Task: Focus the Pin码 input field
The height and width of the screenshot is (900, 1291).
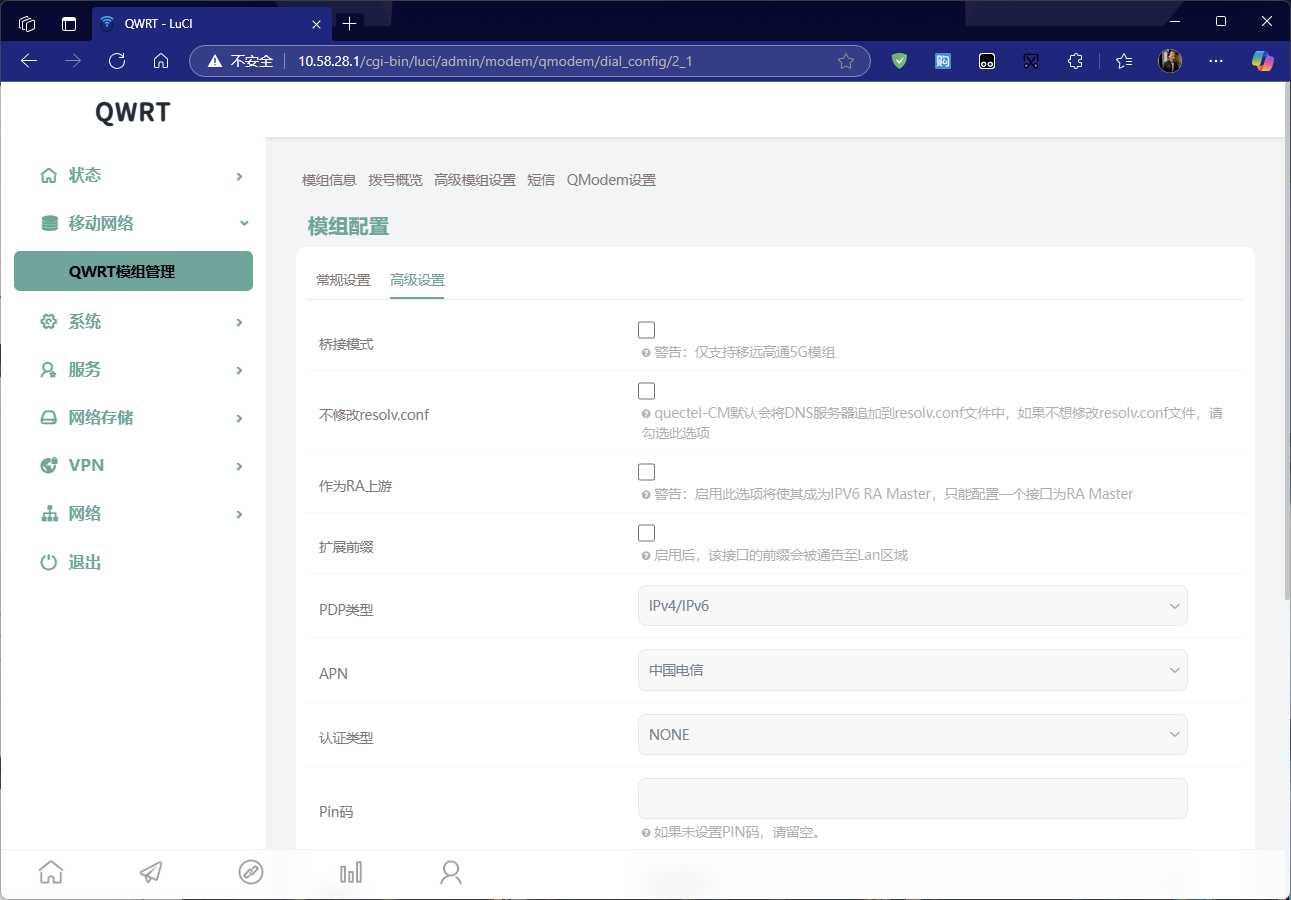Action: point(912,799)
